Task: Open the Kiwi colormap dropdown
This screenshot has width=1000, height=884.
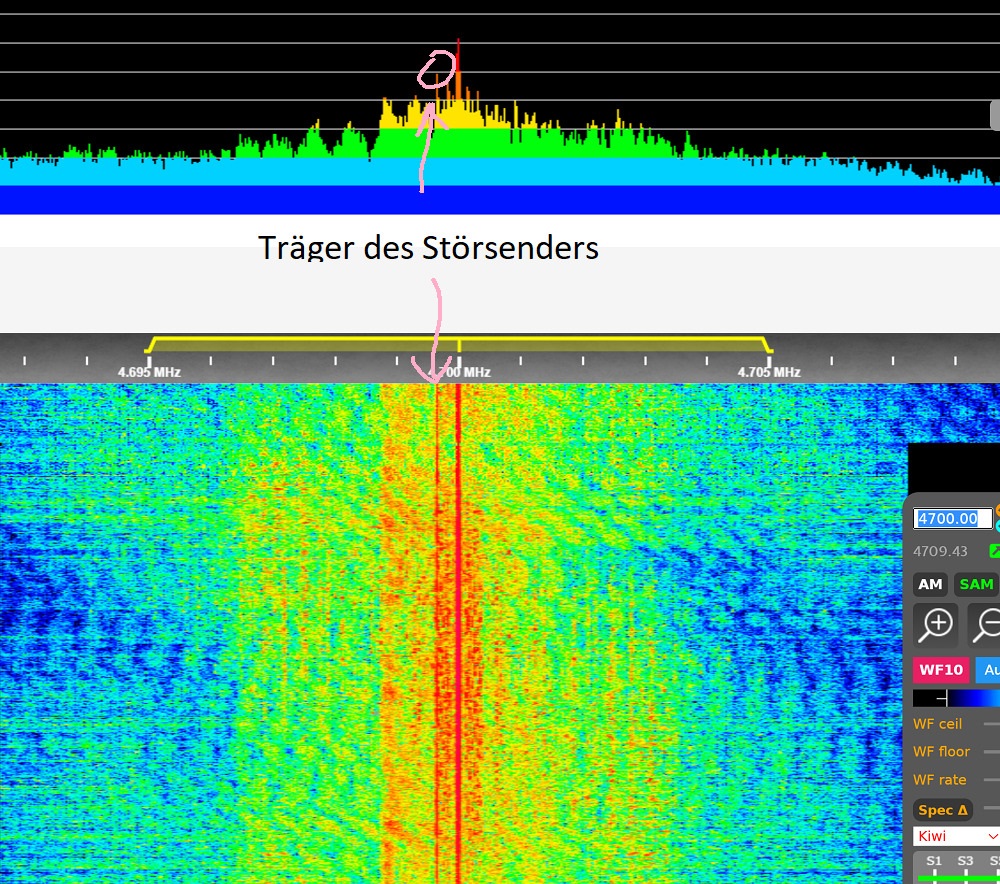Action: (957, 836)
